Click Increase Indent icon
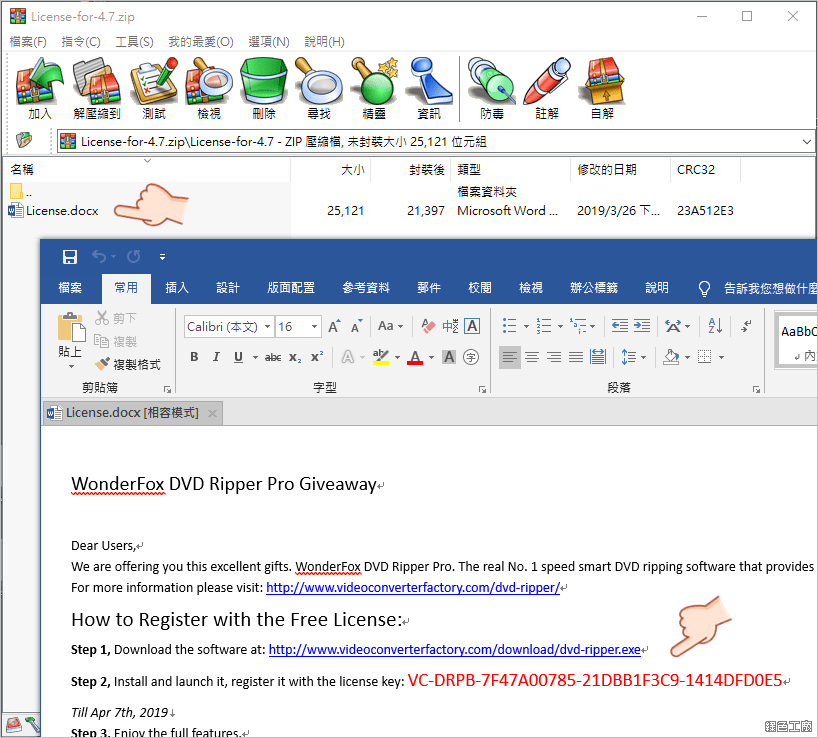The height and width of the screenshot is (738, 818). [x=642, y=326]
